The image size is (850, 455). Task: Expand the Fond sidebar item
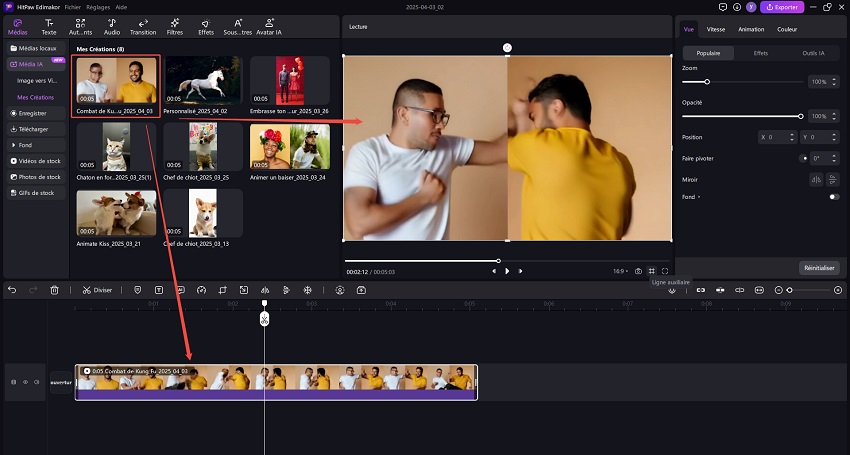coord(36,145)
